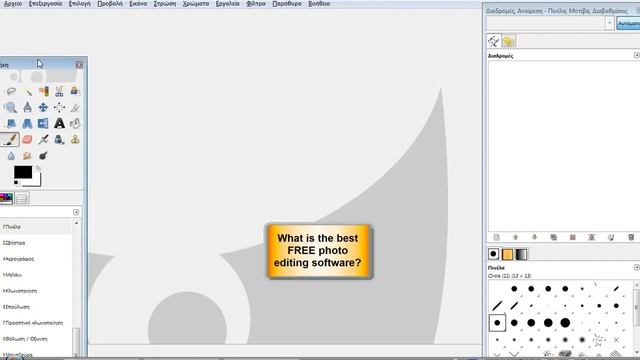
Task: Switch to the Paths tab in right dock
Action: tap(494, 41)
